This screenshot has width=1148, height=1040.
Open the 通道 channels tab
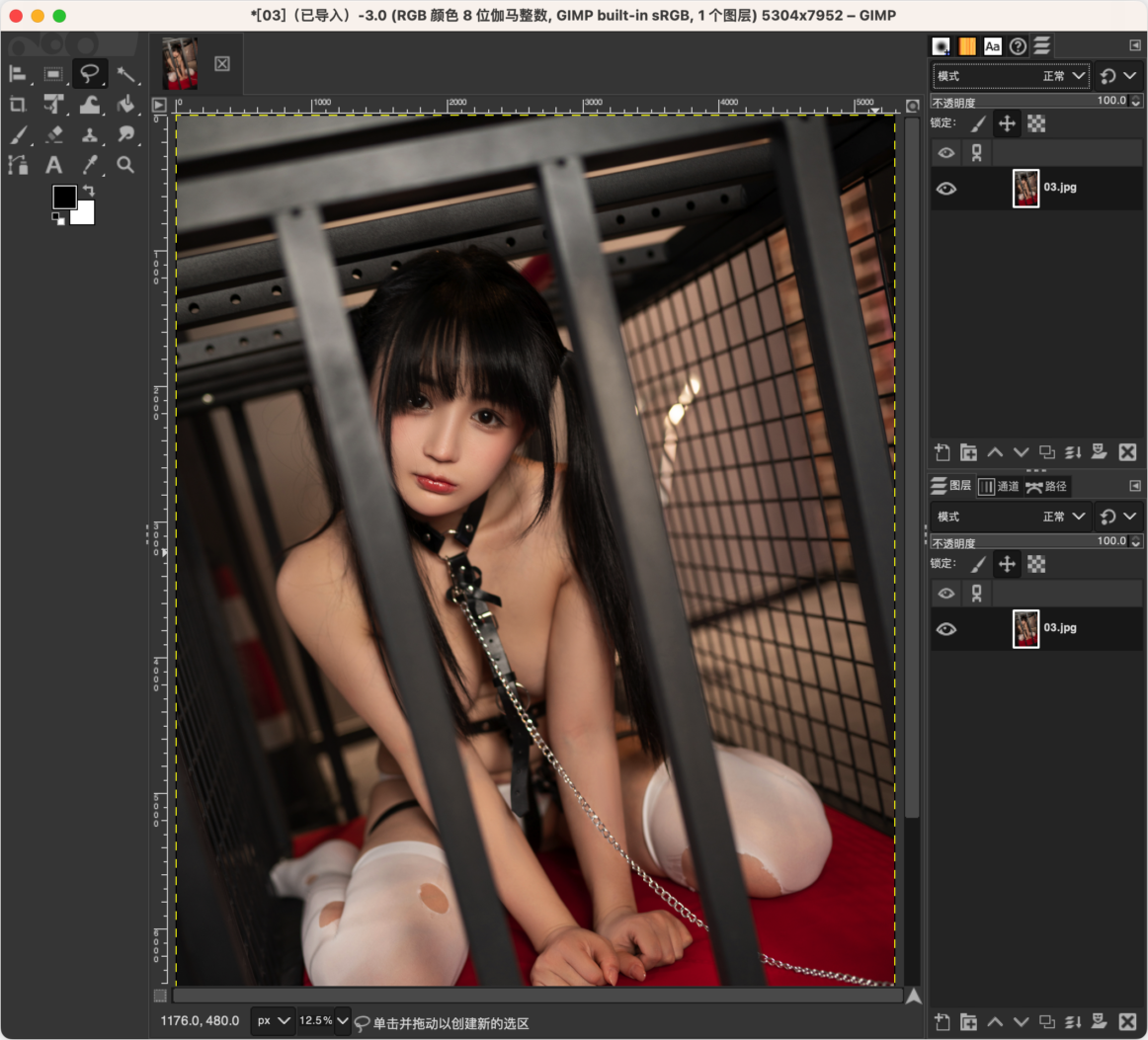1000,486
